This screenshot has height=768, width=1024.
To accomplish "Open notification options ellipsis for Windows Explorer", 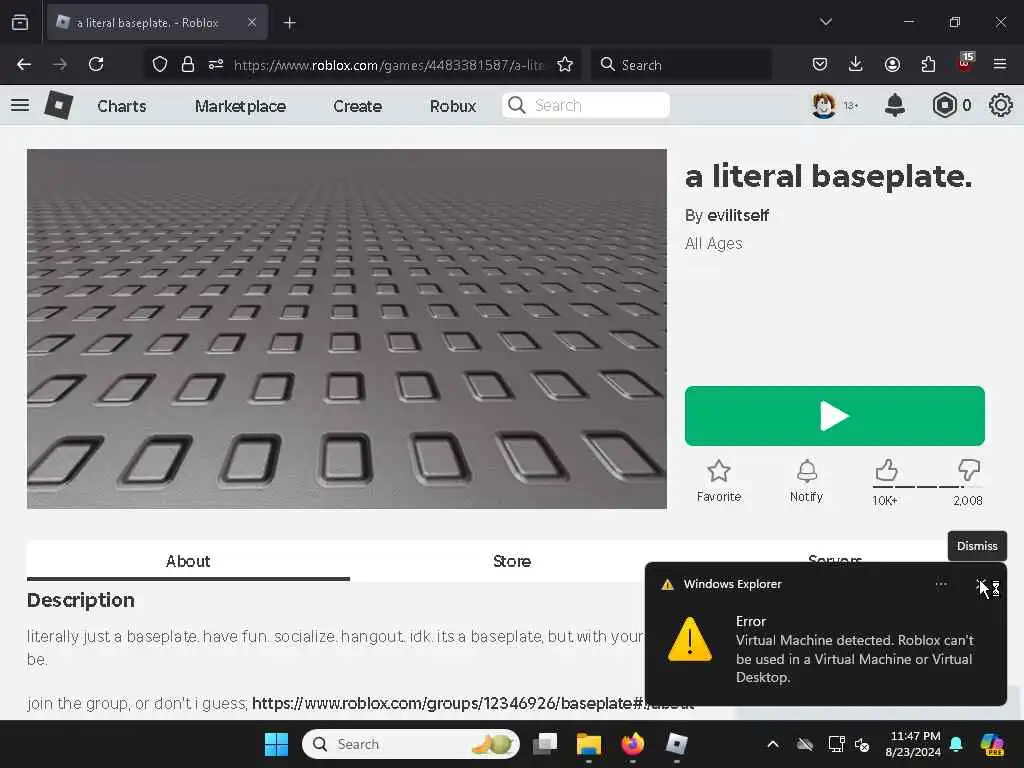I will 941,584.
